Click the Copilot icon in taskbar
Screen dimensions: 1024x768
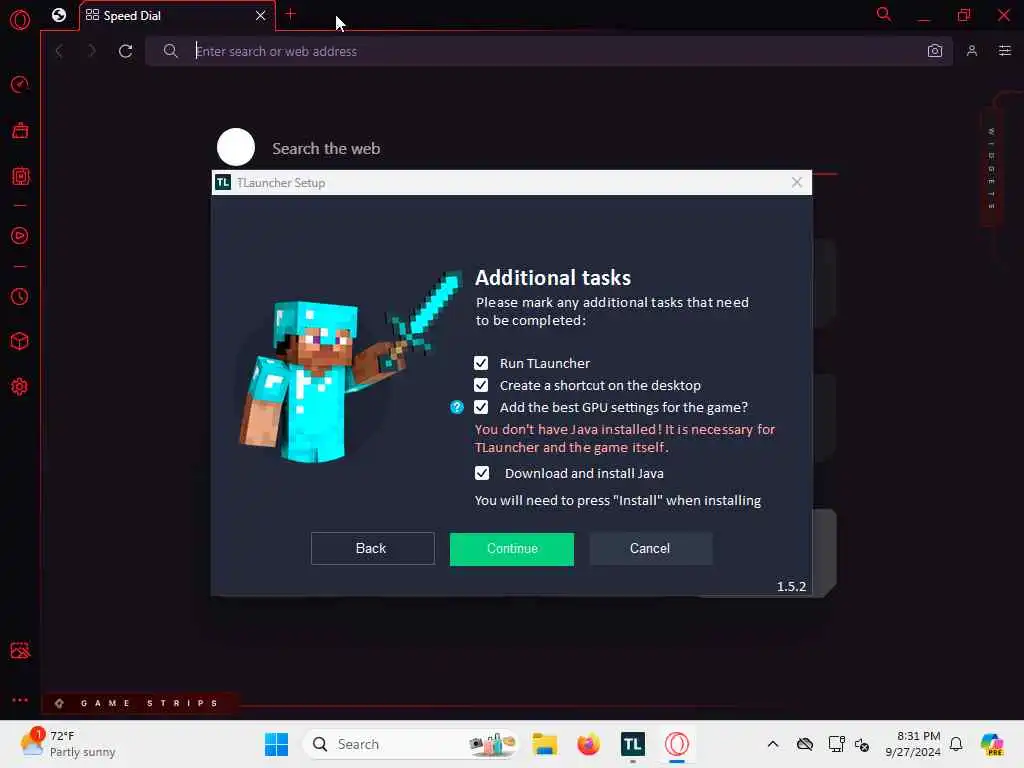pos(992,744)
